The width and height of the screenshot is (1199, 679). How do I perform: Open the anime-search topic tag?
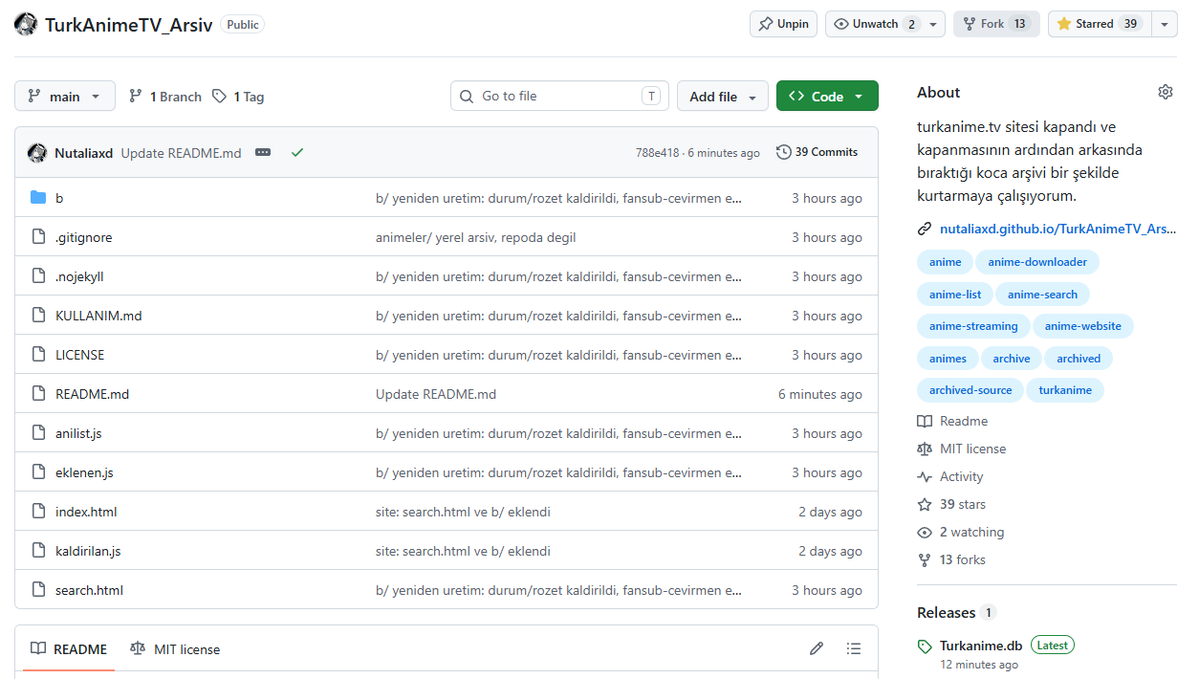click(1042, 294)
